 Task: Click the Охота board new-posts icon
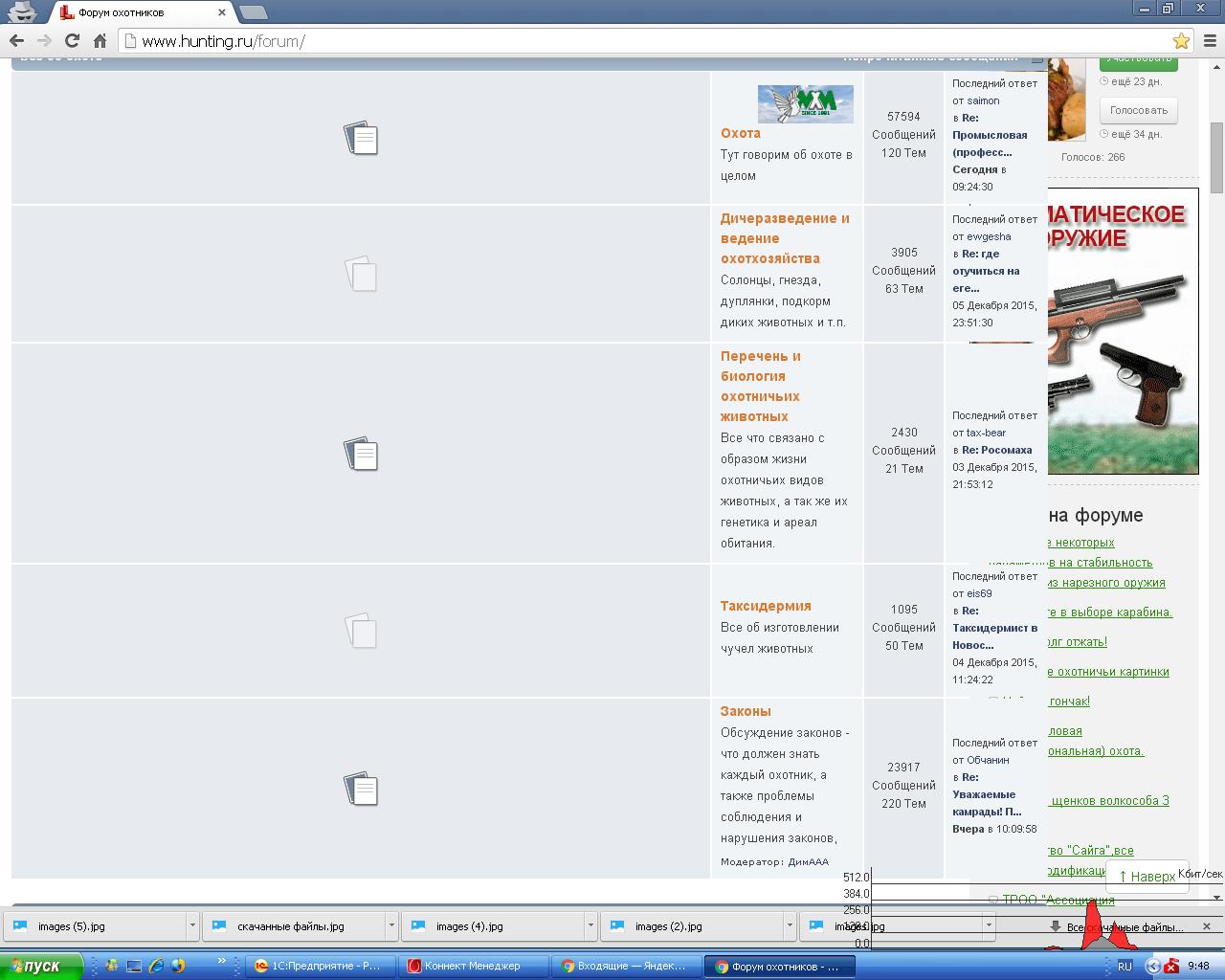(361, 139)
